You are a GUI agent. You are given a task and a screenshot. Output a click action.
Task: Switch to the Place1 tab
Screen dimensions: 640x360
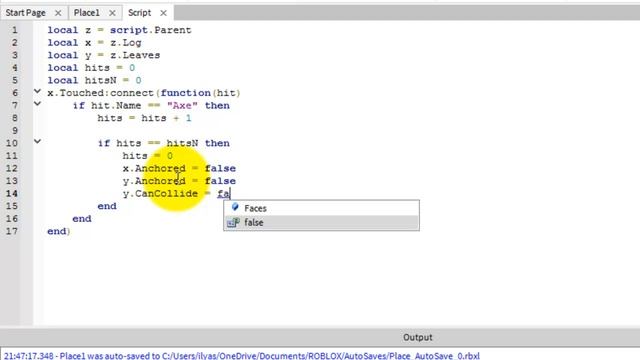(87, 13)
